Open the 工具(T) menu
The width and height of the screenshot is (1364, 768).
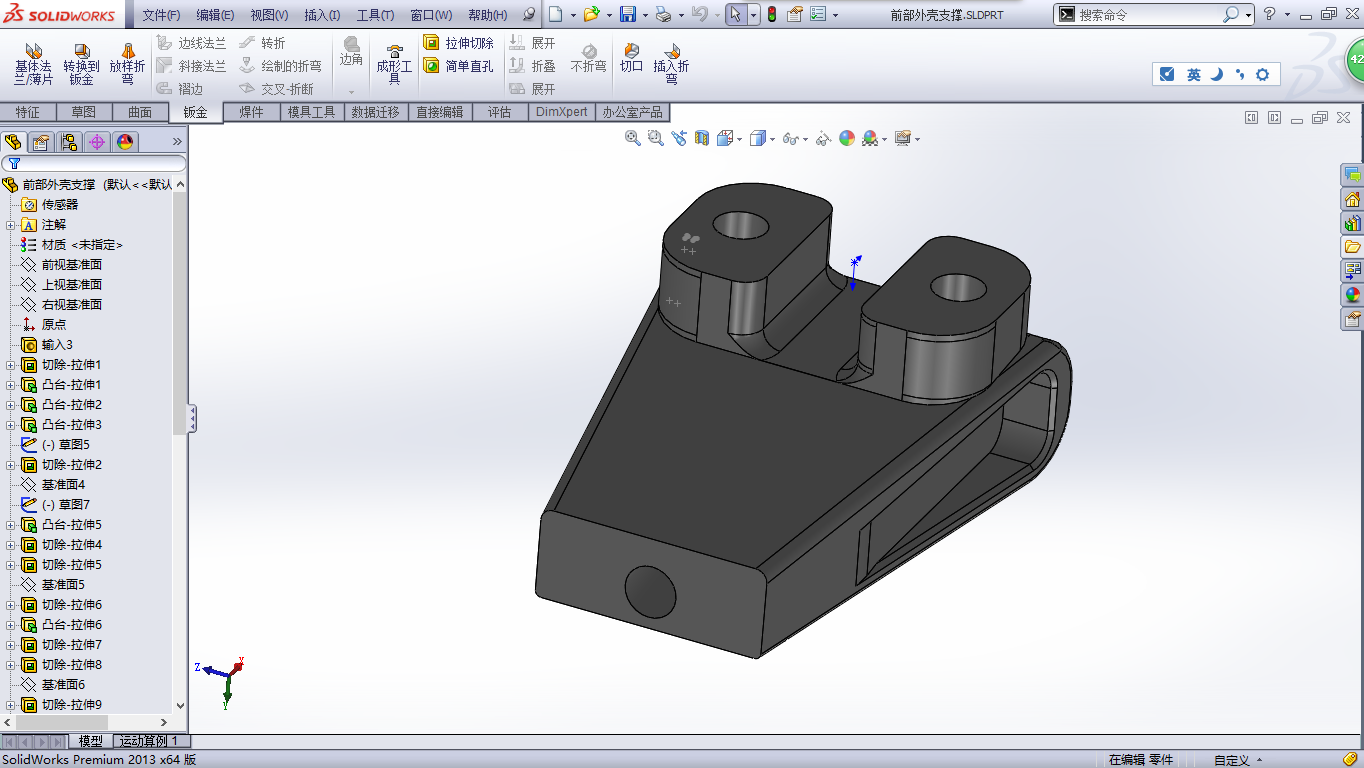pos(375,15)
